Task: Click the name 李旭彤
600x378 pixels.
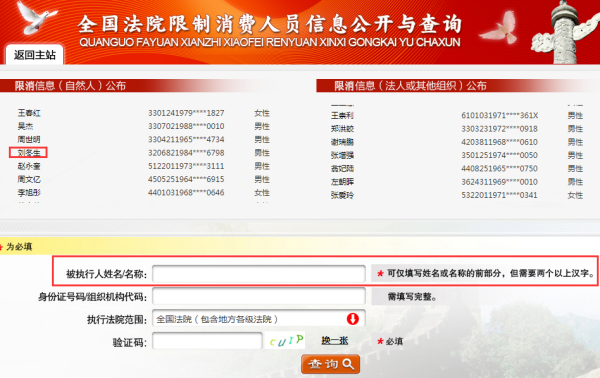Action: pos(29,192)
